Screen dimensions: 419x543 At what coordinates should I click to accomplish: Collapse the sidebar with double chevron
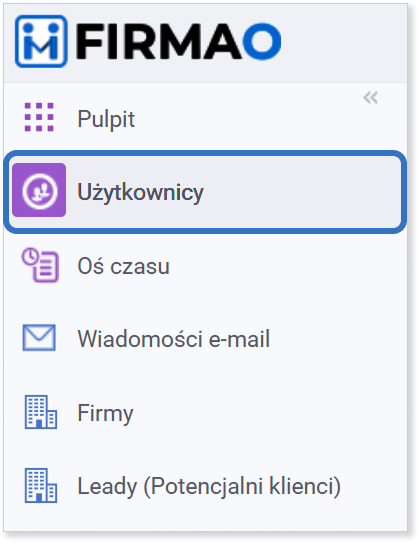[x=370, y=98]
